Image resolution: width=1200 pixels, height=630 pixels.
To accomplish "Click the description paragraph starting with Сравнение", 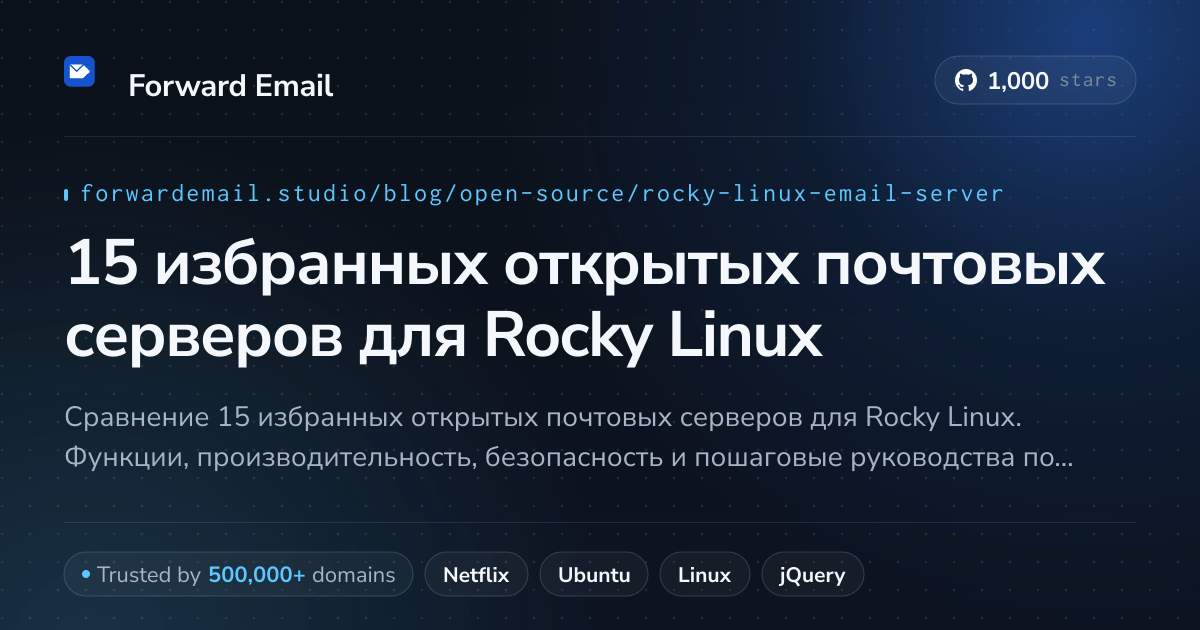I will tap(570, 438).
